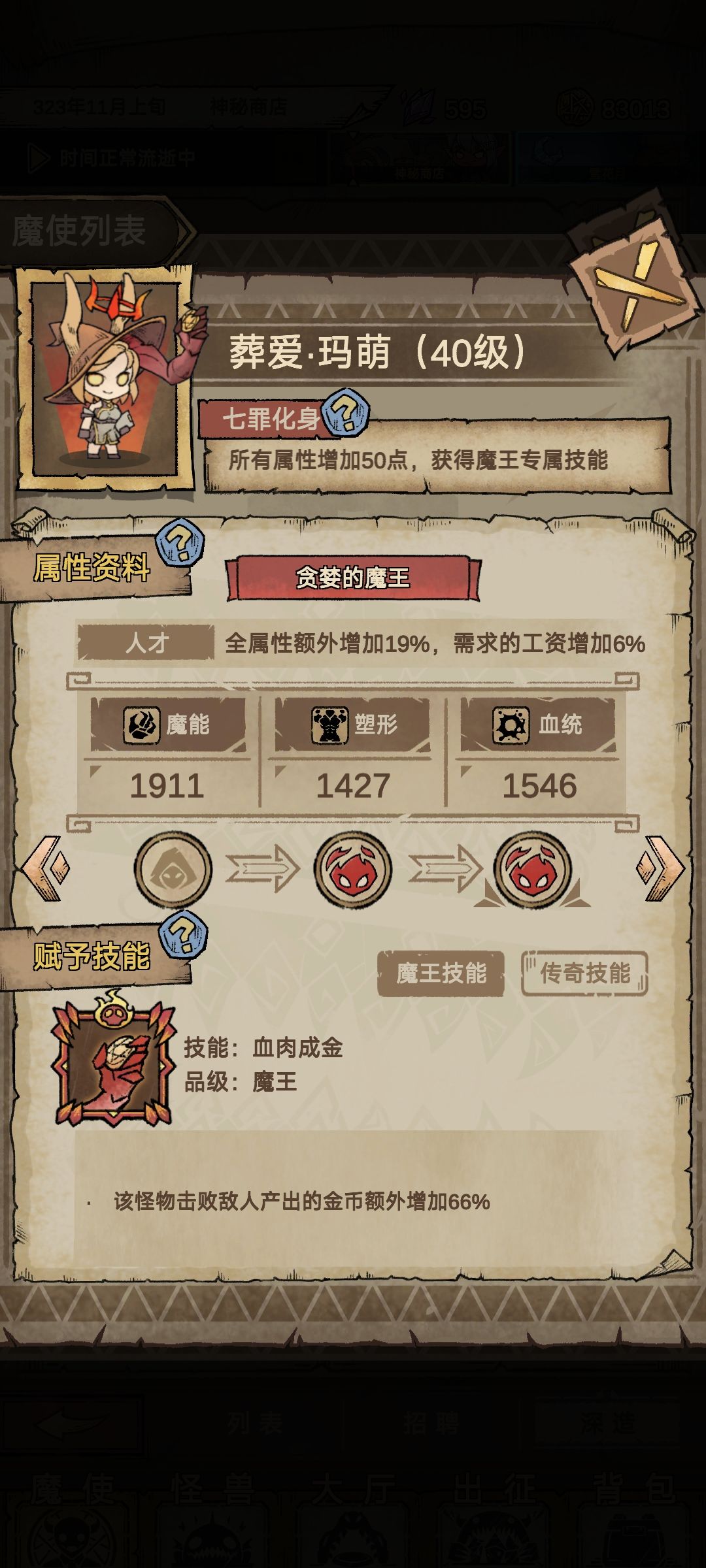The image size is (706, 1568).
Task: Go to previous envoy with left arrow
Action: (x=44, y=868)
